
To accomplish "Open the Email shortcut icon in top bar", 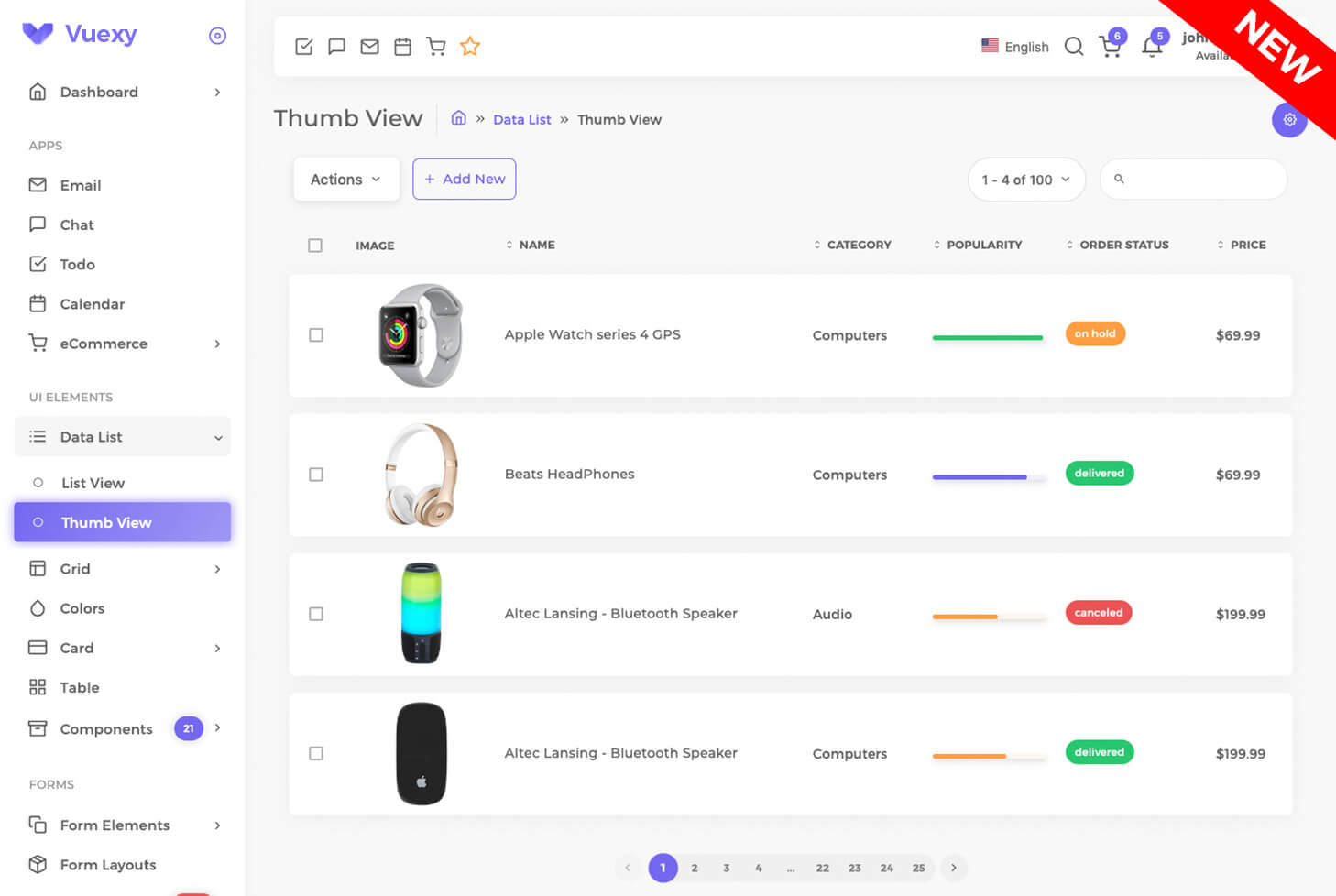I will click(369, 47).
